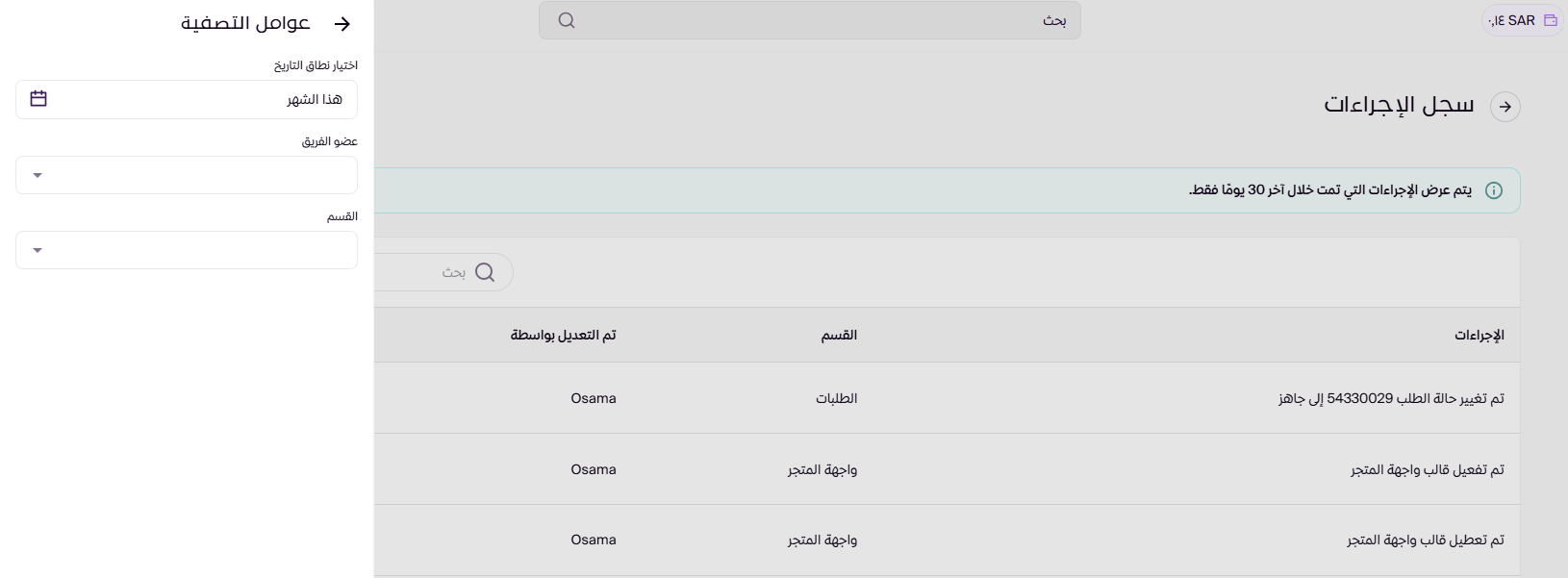Click calendar icon in date range field
1568x578 pixels.
pos(38,99)
